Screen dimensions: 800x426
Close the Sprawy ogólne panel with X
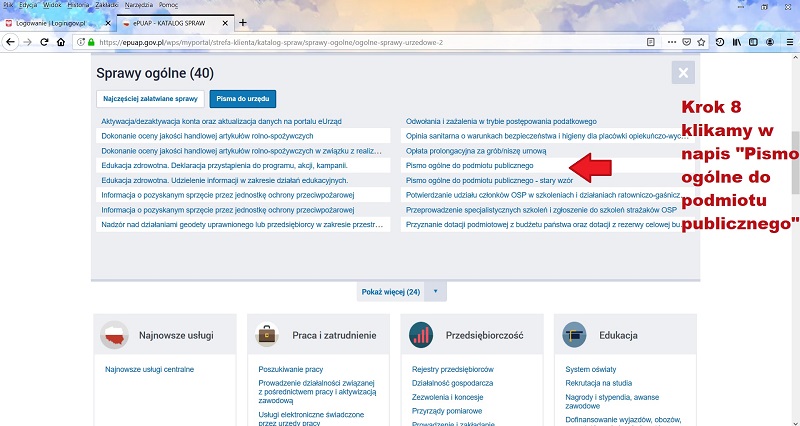coord(683,72)
